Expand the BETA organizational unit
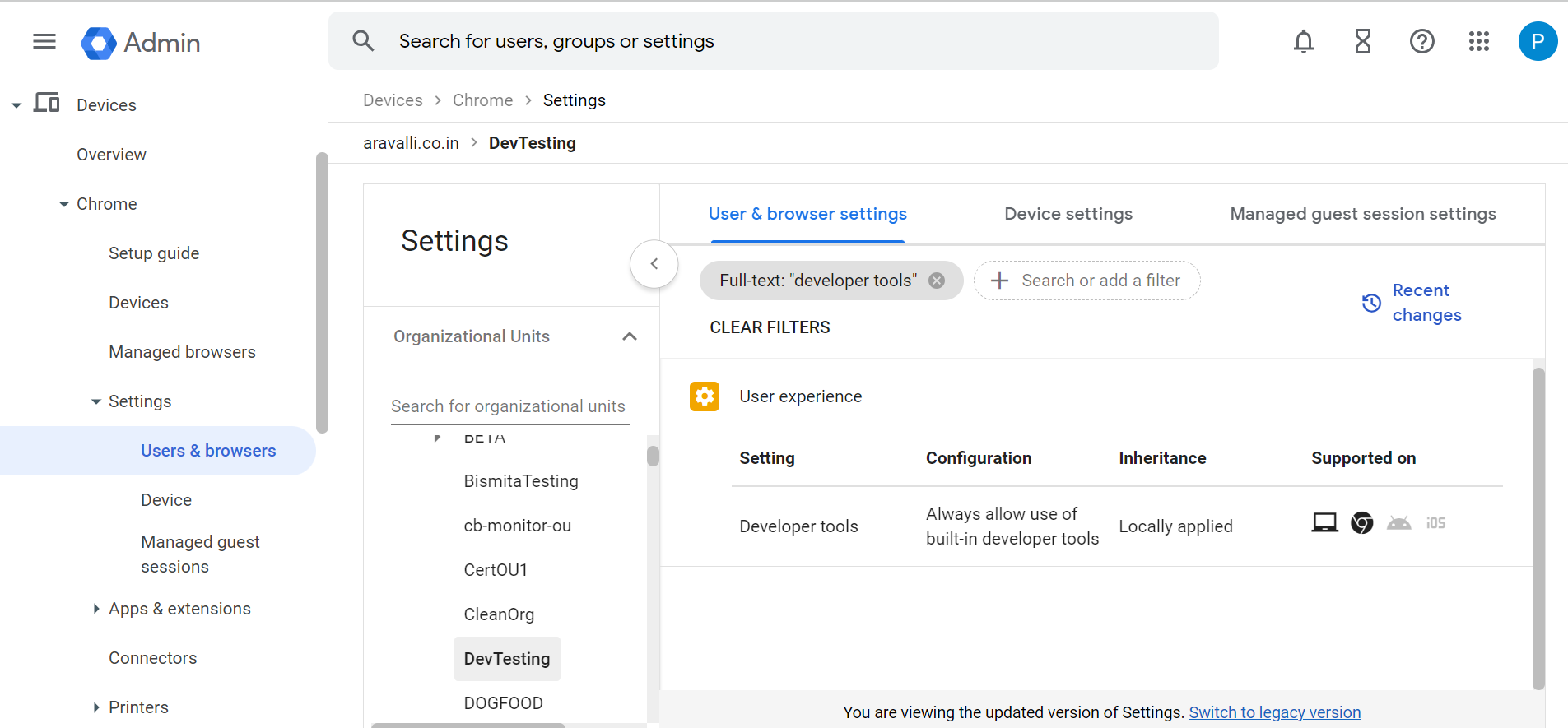 [437, 438]
